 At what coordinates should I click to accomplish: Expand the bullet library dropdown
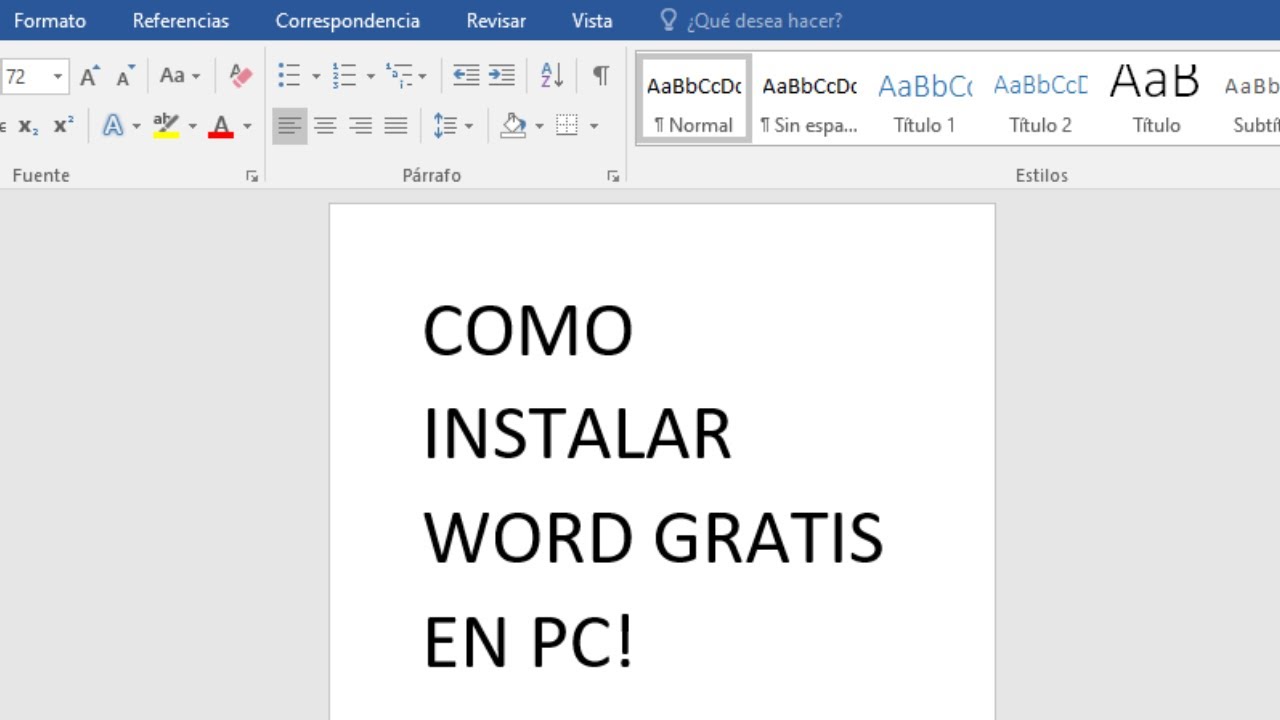pyautogui.click(x=316, y=76)
